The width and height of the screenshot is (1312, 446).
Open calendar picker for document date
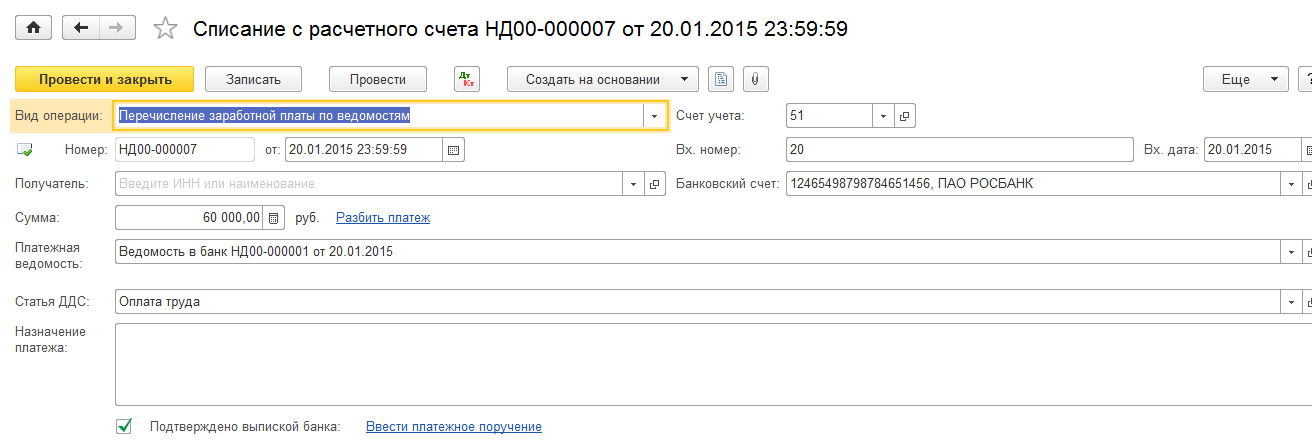[x=453, y=150]
